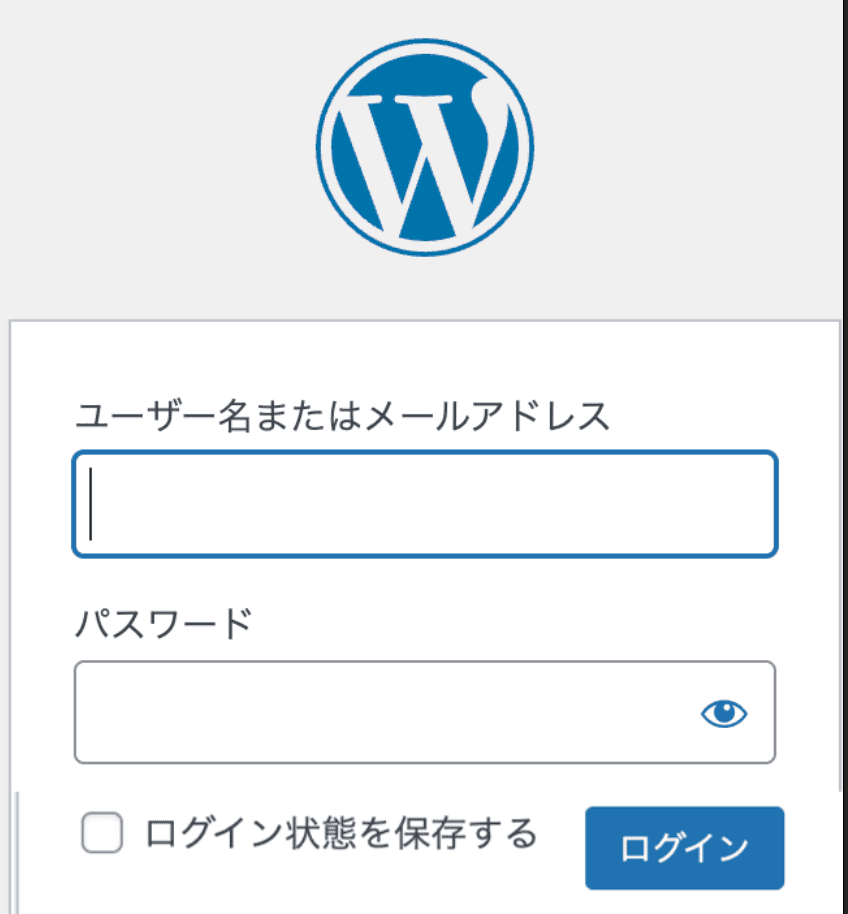Image resolution: width=848 pixels, height=914 pixels.
Task: Toggle password visibility eye button
Action: [x=724, y=713]
